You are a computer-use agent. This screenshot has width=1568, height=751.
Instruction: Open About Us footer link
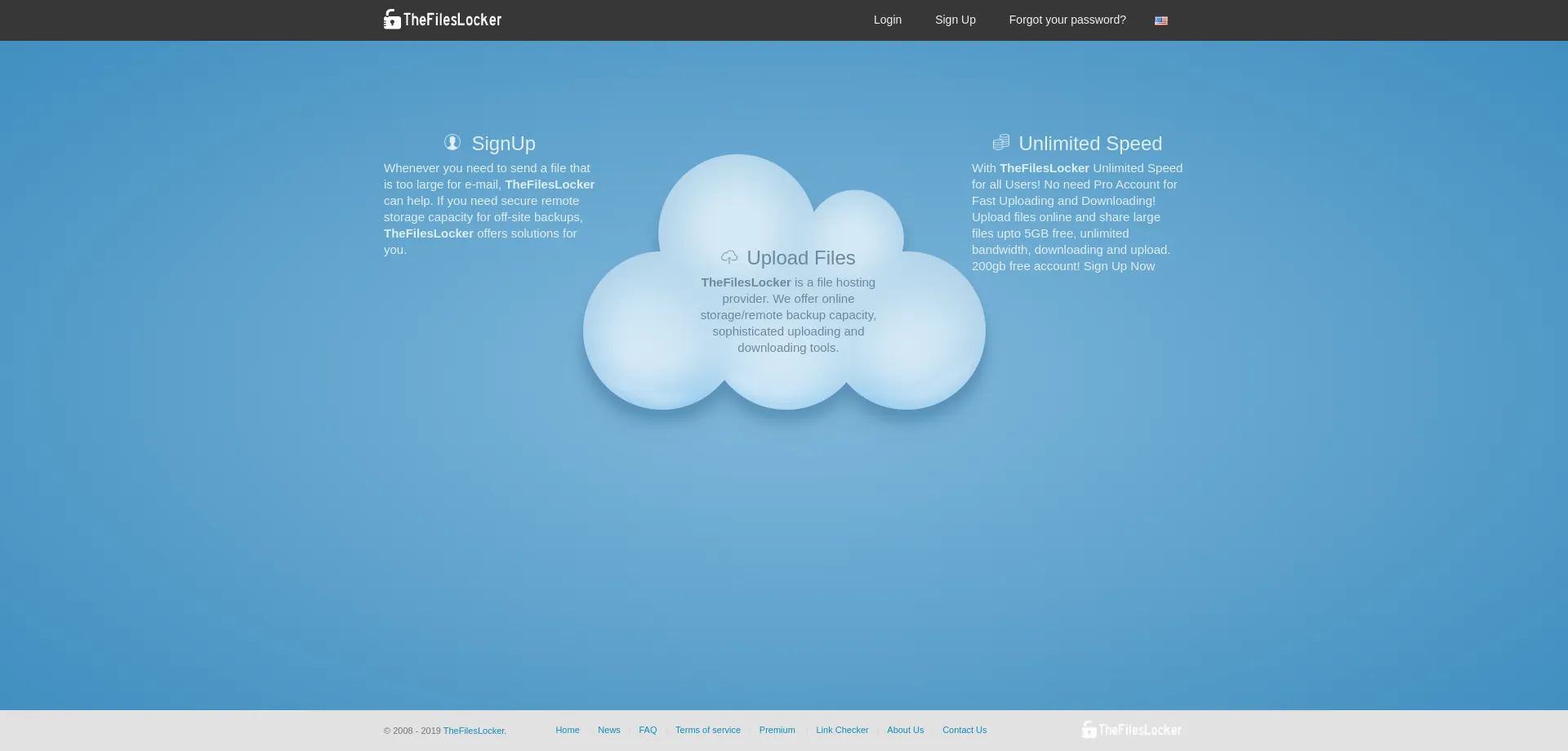(x=906, y=730)
